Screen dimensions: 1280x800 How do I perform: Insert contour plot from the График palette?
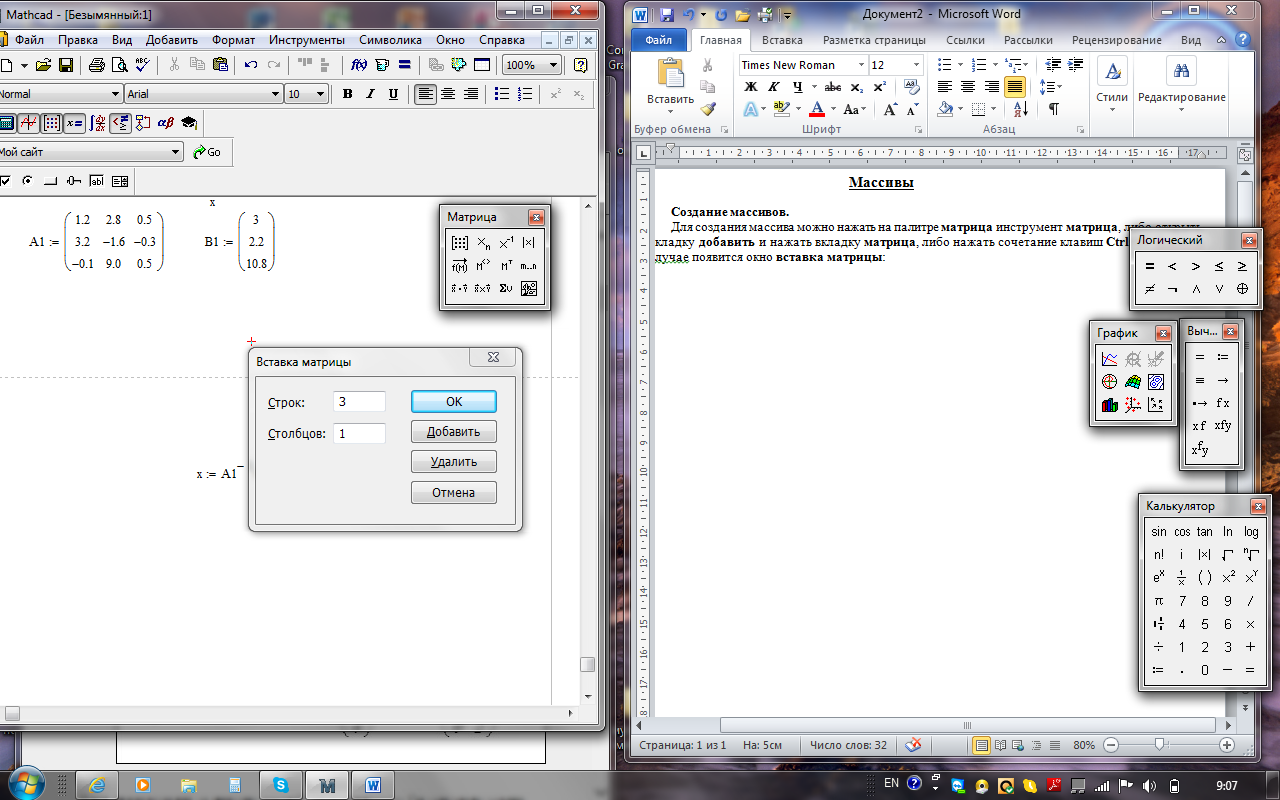(1155, 382)
